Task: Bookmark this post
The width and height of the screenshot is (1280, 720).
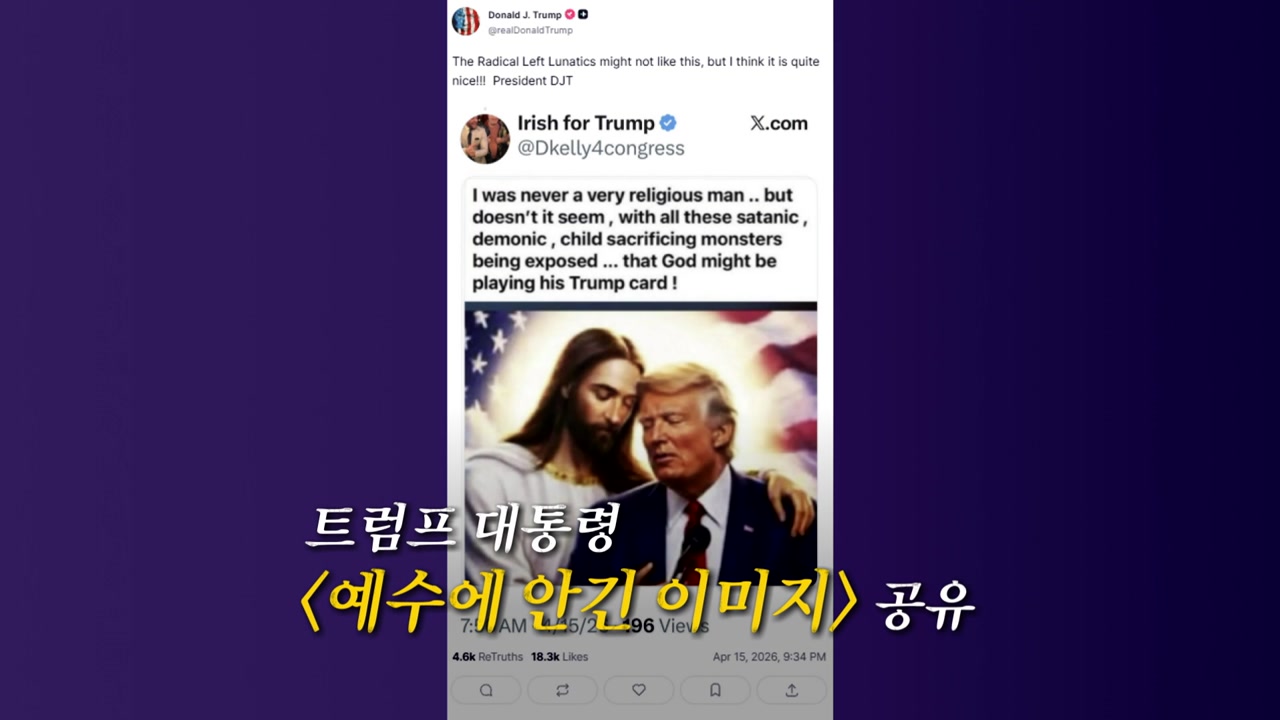Action: [715, 690]
